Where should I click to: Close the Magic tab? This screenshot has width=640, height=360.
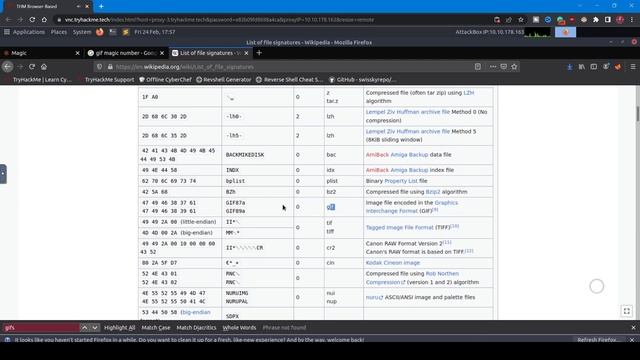(x=78, y=53)
